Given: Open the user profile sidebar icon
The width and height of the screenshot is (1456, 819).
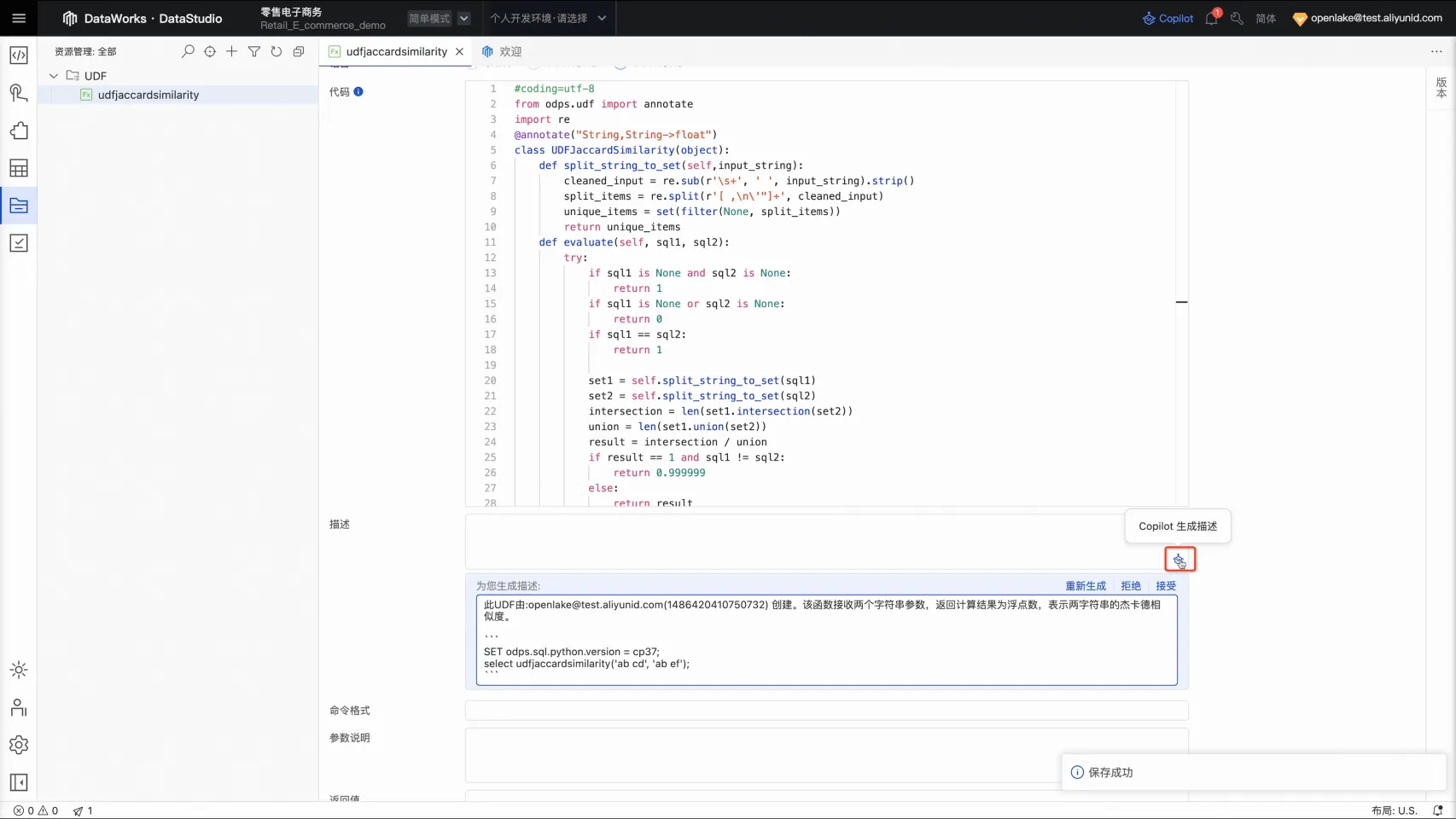Looking at the screenshot, I should coord(19,707).
